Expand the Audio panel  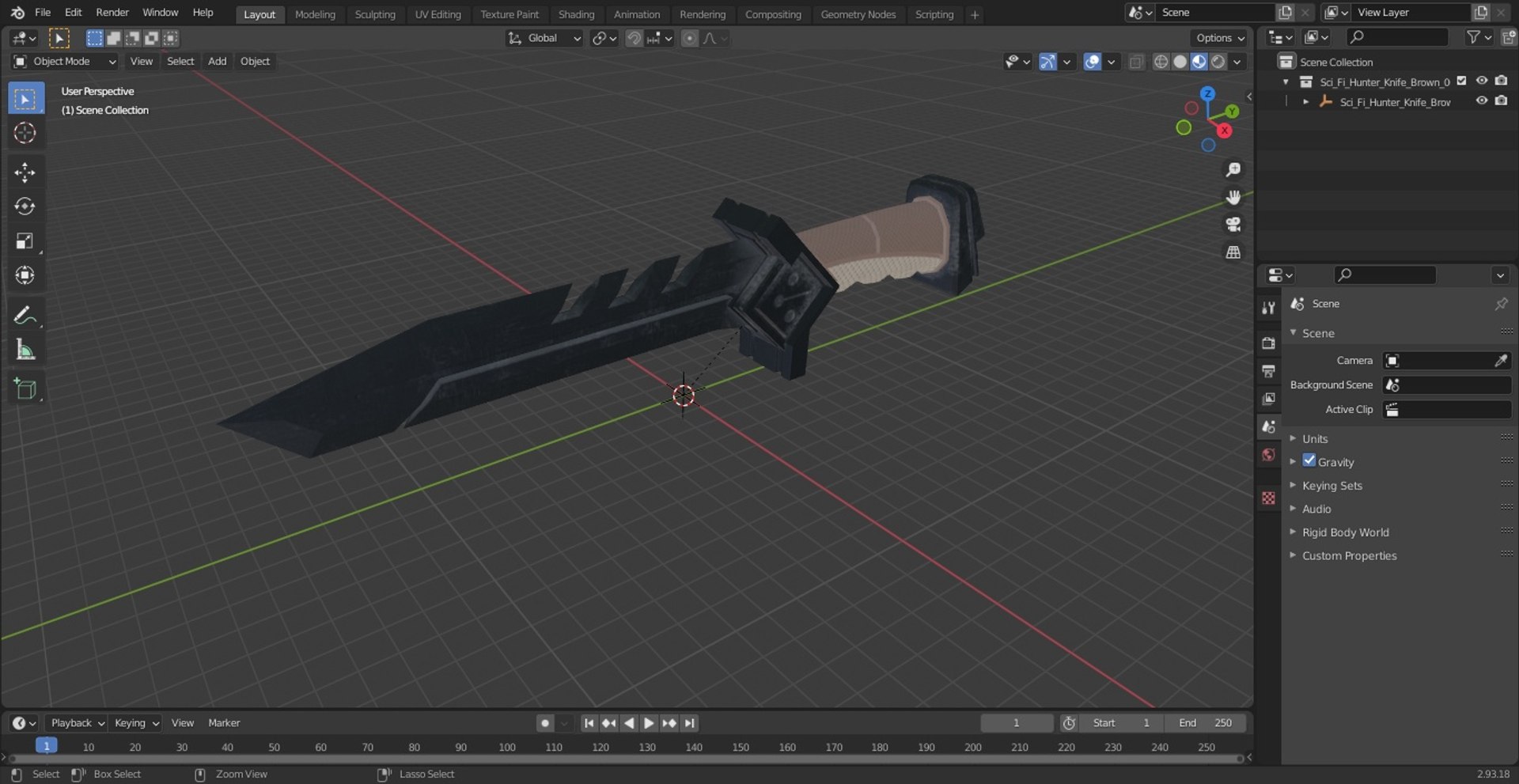pos(1316,509)
